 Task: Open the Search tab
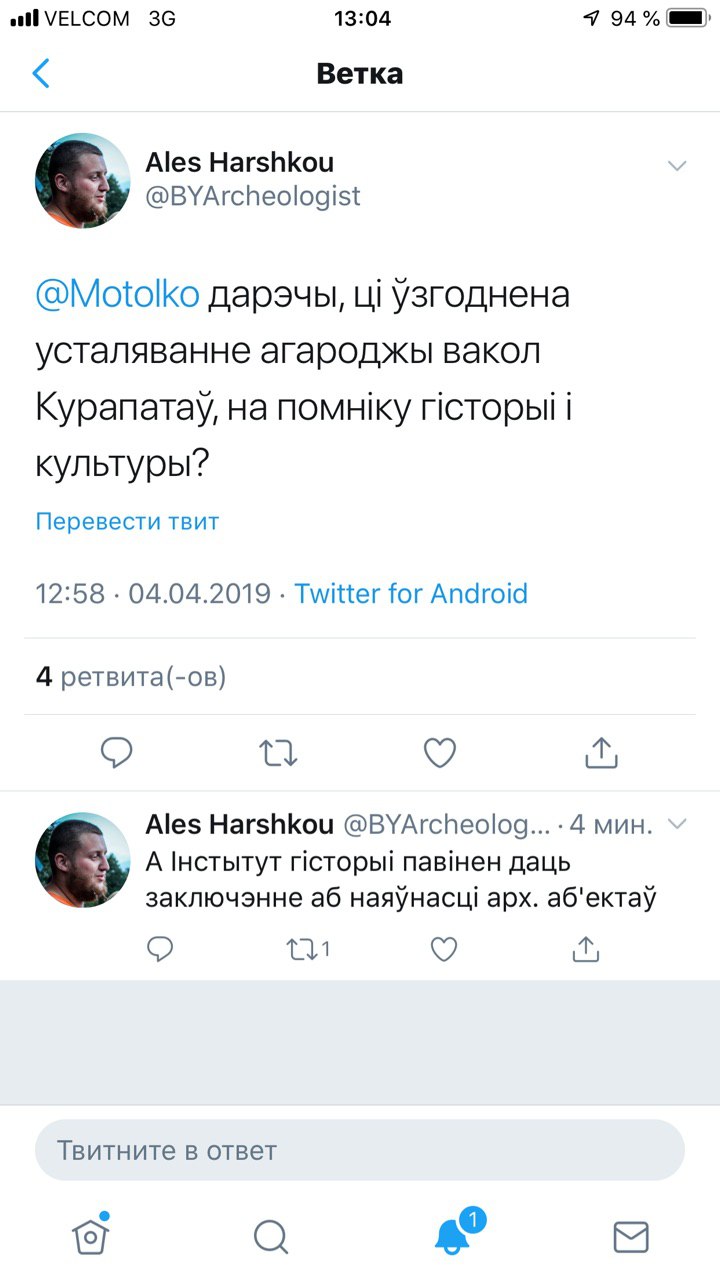click(270, 1236)
